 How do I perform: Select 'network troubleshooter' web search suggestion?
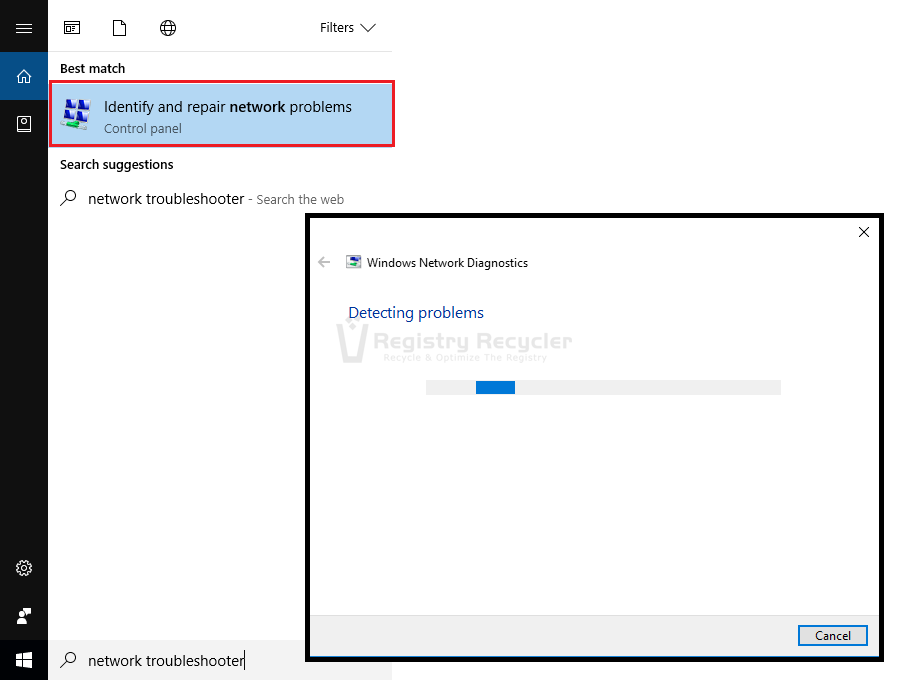216,199
